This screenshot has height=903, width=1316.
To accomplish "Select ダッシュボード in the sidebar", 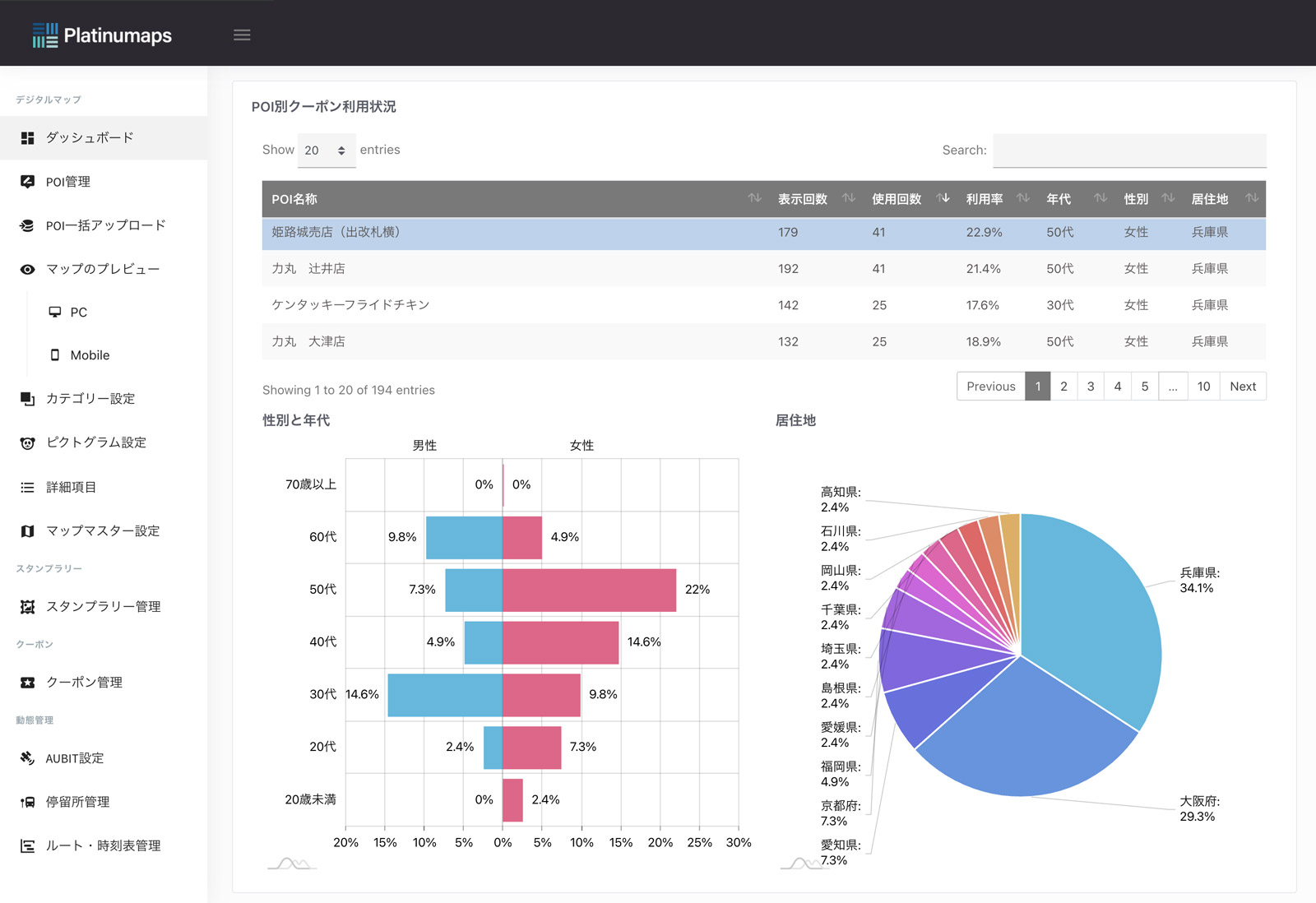I will [82, 137].
